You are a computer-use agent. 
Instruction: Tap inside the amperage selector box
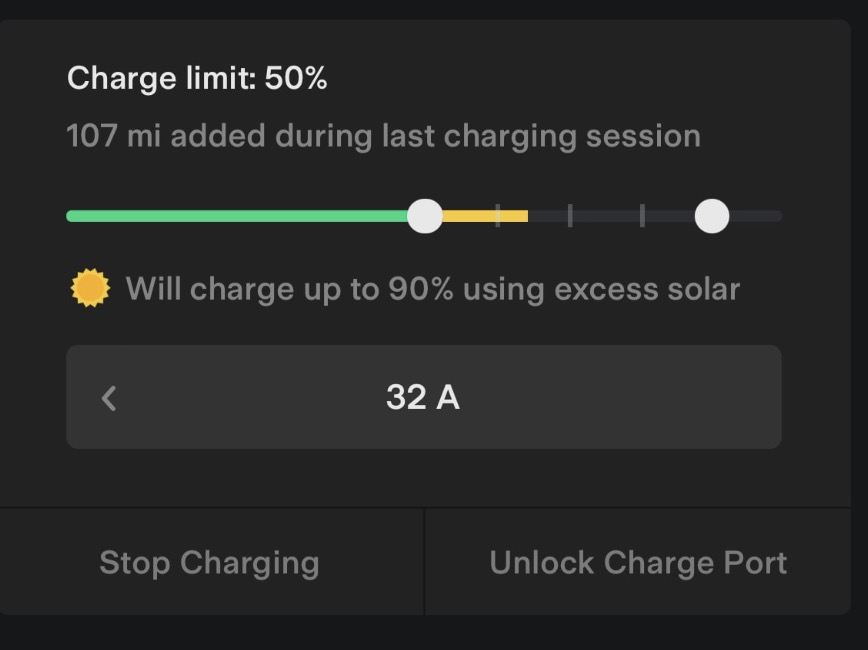(x=424, y=397)
